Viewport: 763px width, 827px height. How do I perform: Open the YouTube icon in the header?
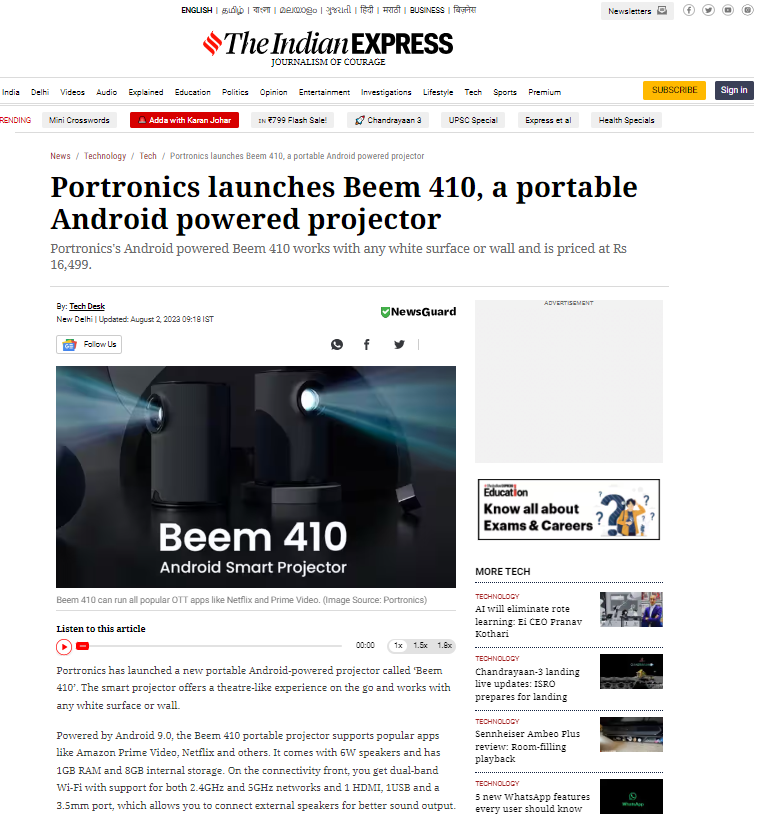[728, 10]
